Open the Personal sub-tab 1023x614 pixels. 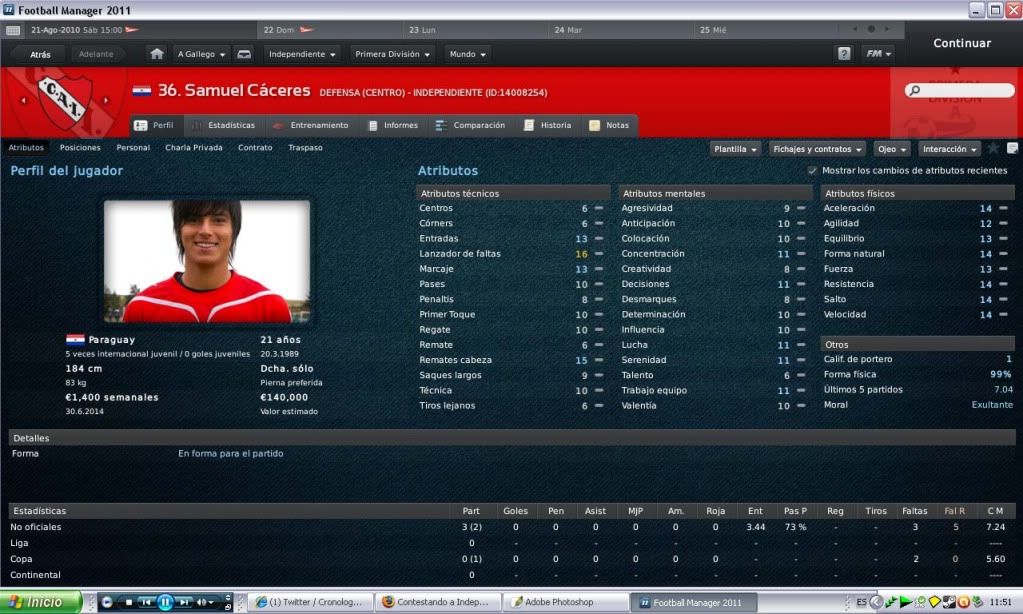(133, 147)
